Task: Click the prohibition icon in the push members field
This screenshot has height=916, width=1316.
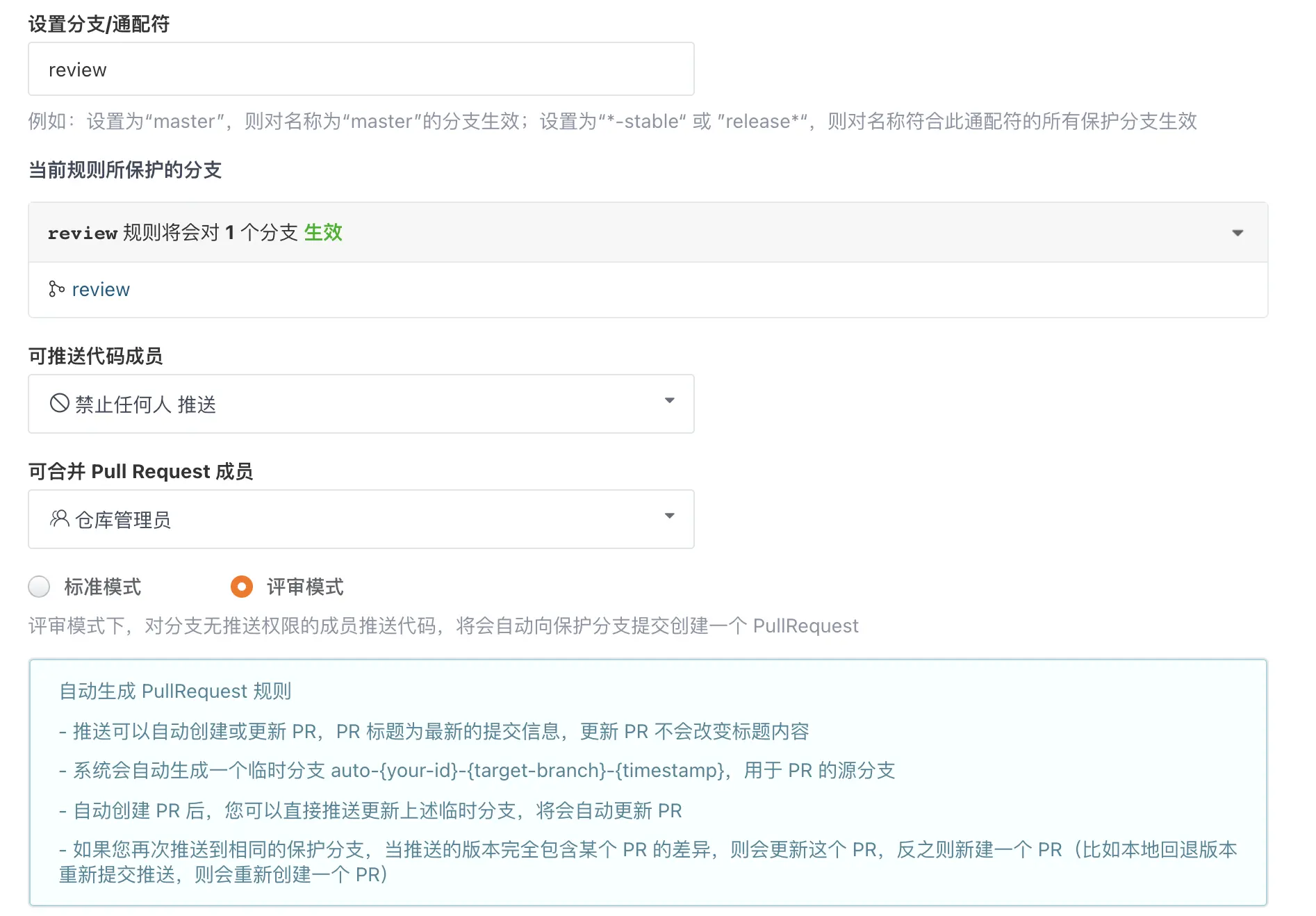Action: pyautogui.click(x=60, y=403)
